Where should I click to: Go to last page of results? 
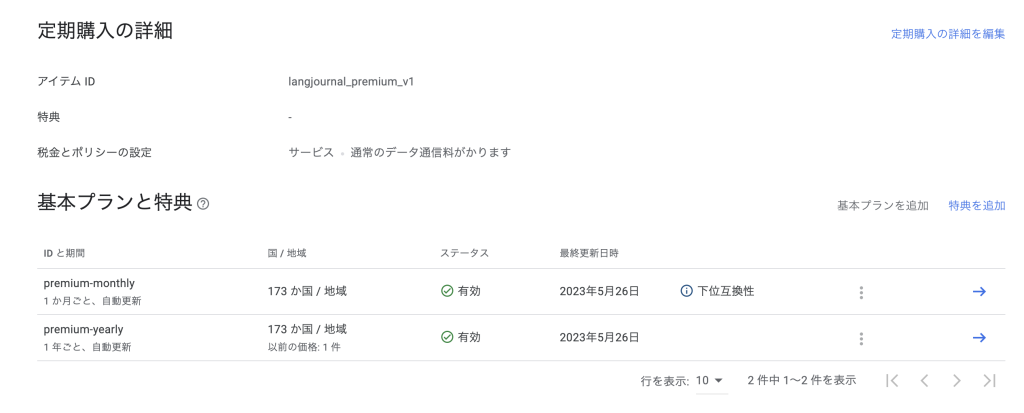989,380
